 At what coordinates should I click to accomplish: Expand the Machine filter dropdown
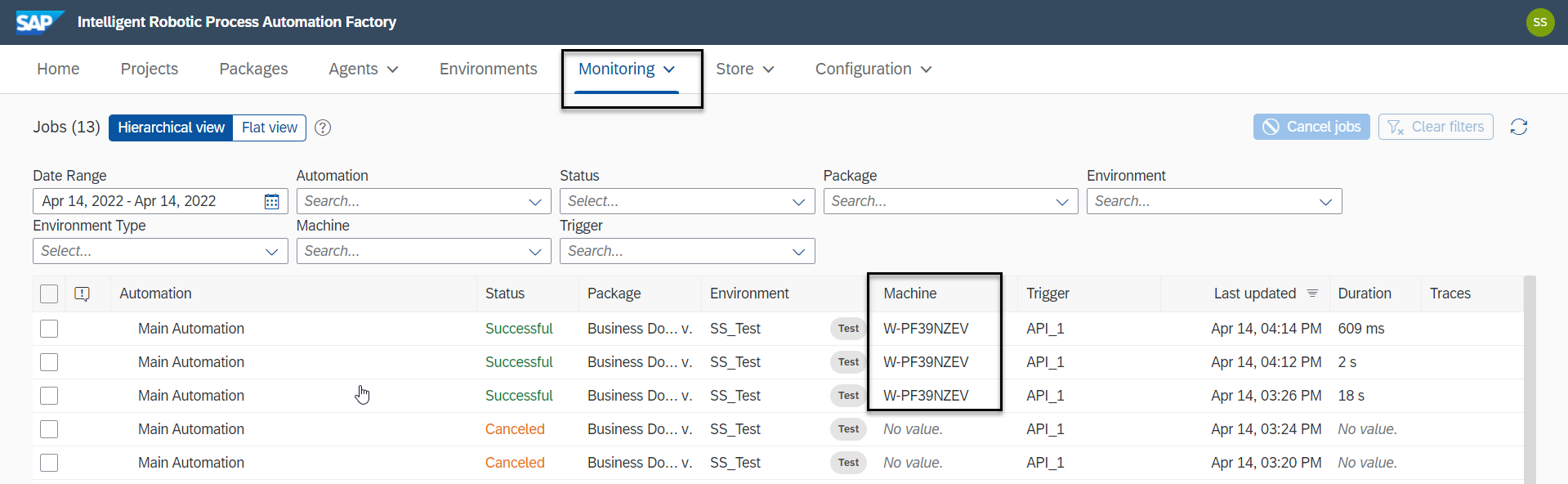click(535, 252)
